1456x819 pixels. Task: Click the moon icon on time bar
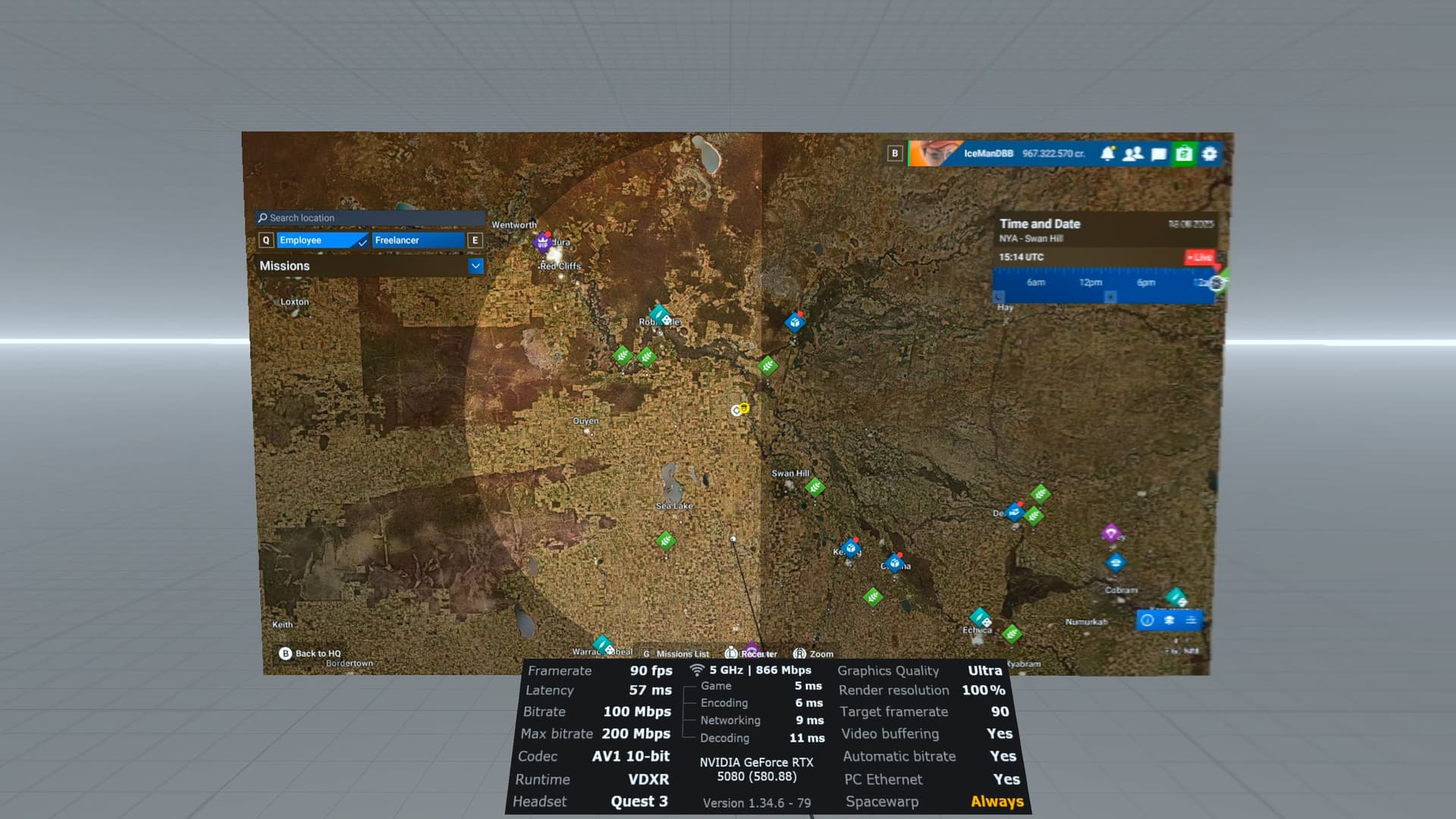pyautogui.click(x=999, y=297)
